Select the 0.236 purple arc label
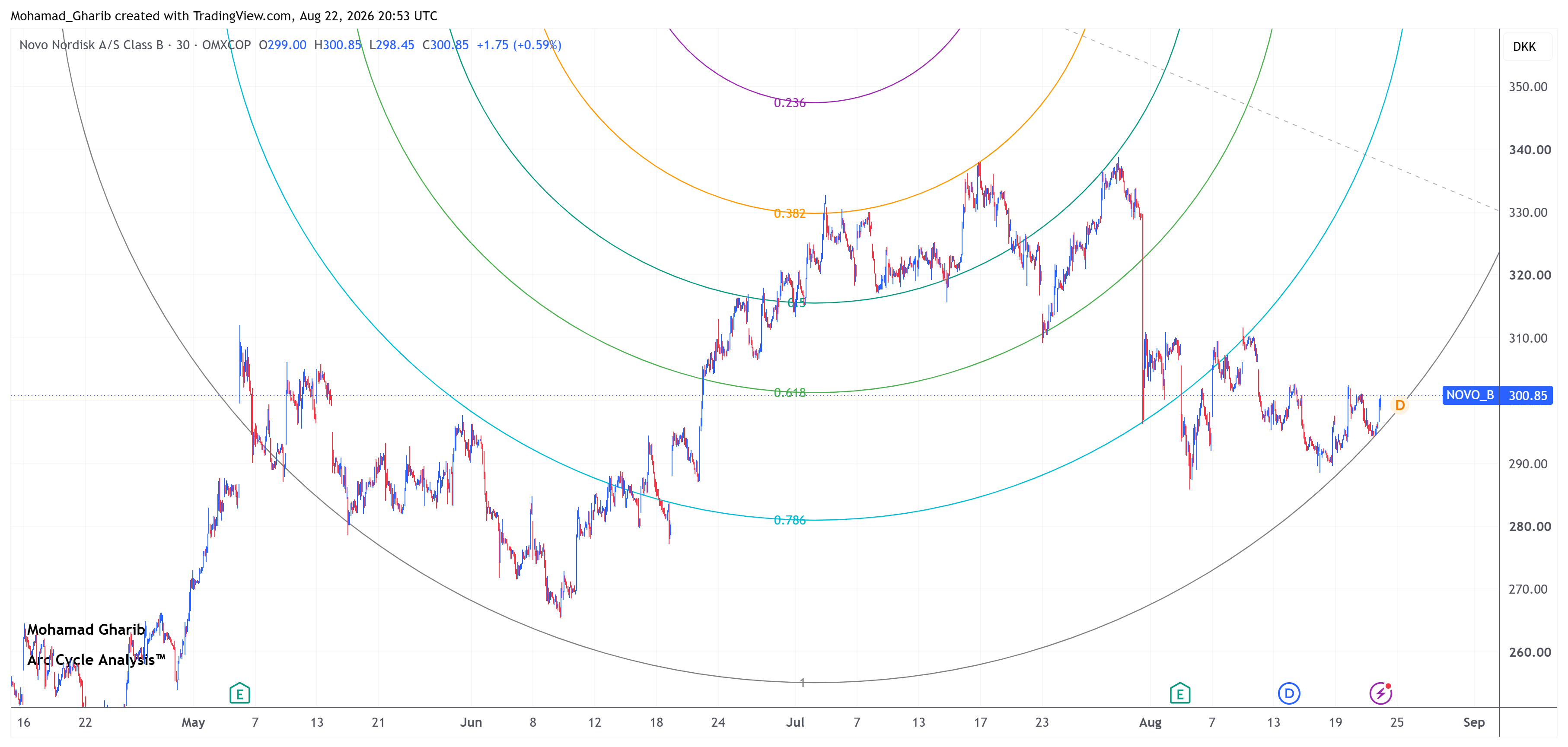The width and height of the screenshot is (1568, 747). (x=790, y=103)
